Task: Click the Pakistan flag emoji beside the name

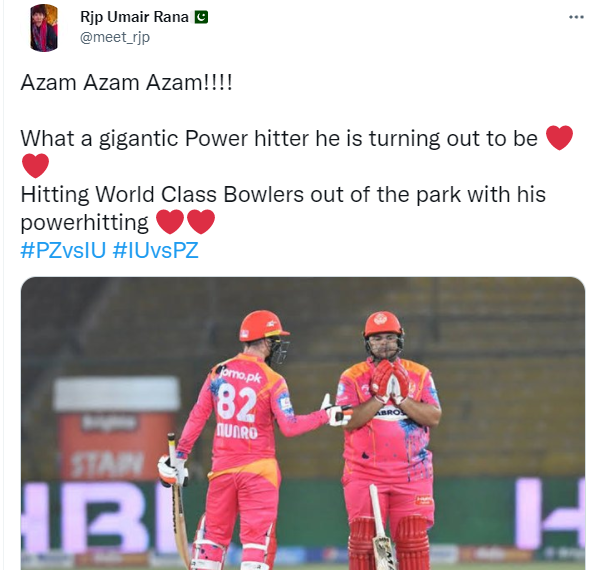Action: point(201,17)
